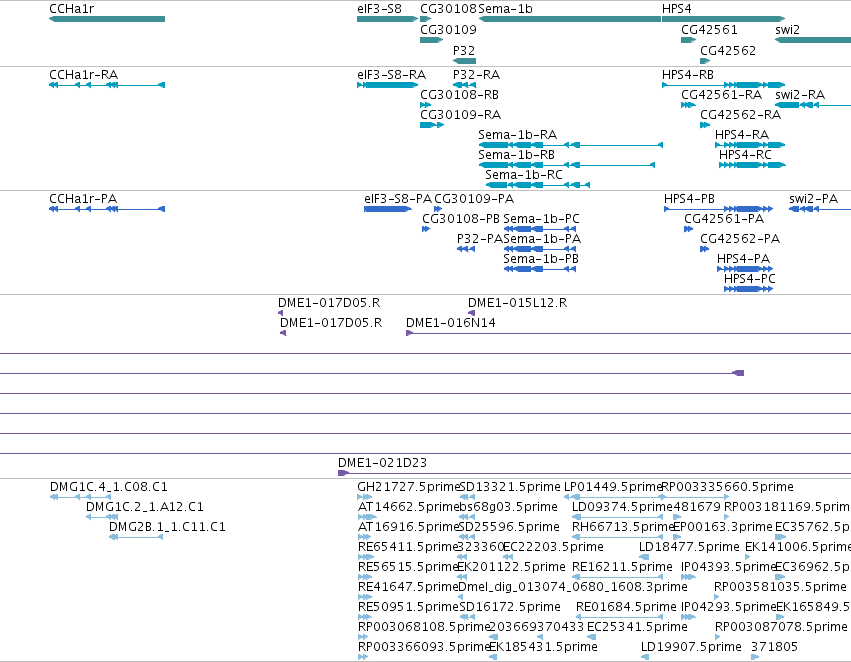Click LD09374.5prime EST label
Screen dimensions: 851x662
click(622, 507)
